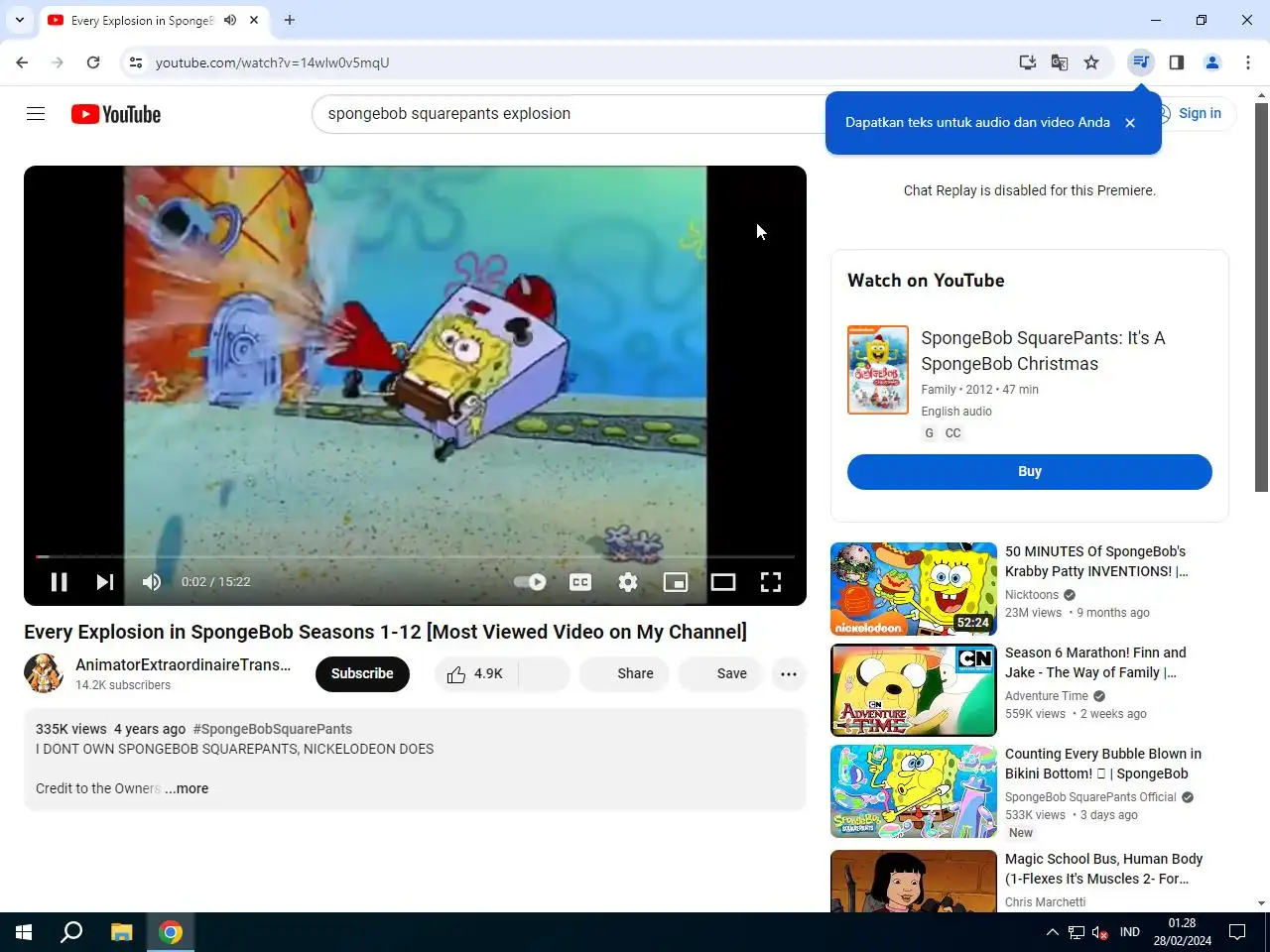Seek along the video progress bar
The height and width of the screenshot is (952, 1270).
pyautogui.click(x=415, y=556)
